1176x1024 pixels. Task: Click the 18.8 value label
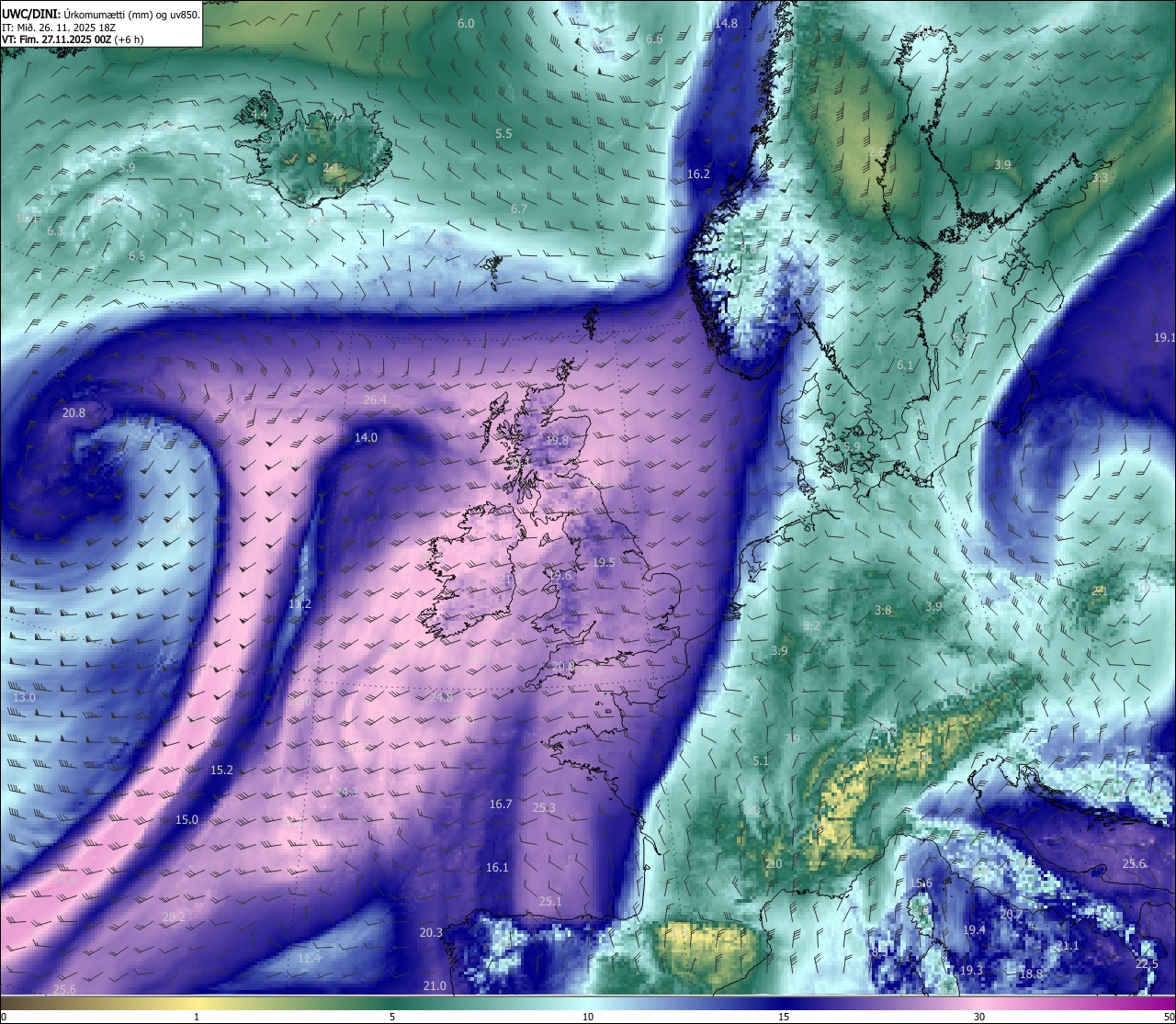coord(1031,973)
